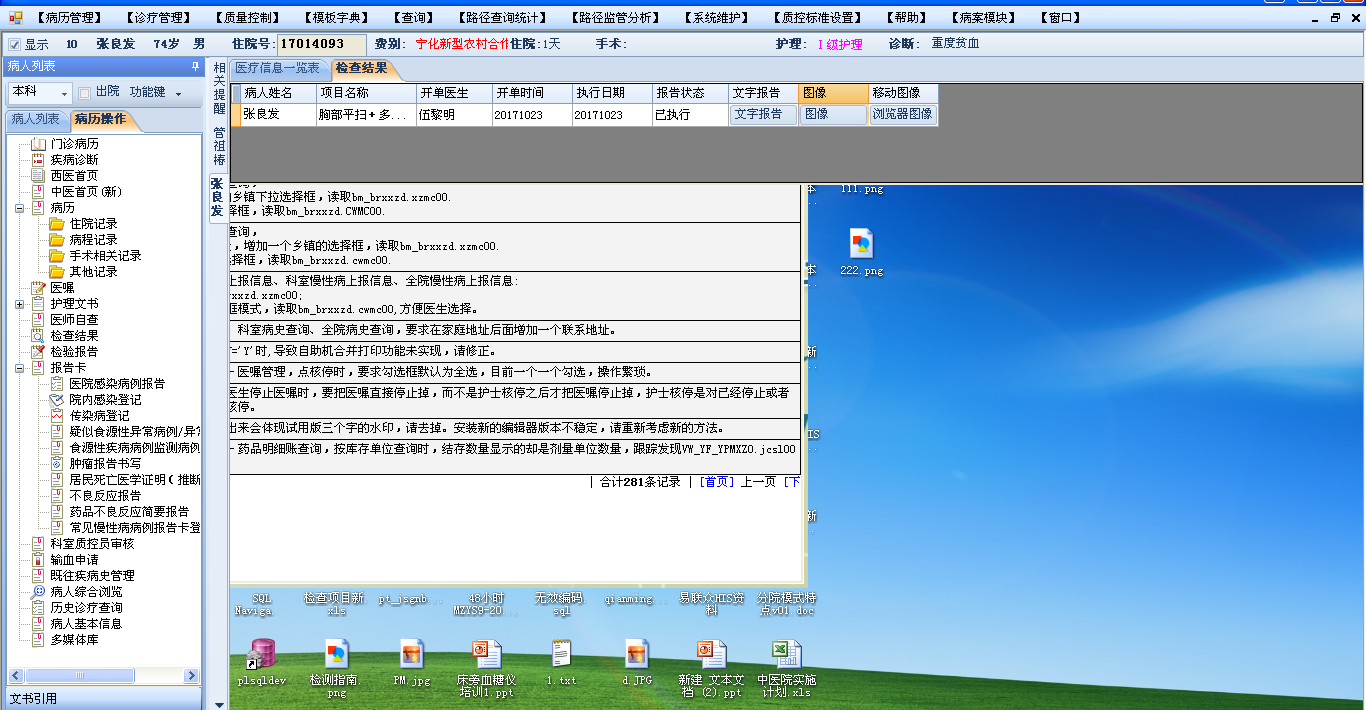
Task: Click the 上一页 pager link
Action: coord(758,482)
